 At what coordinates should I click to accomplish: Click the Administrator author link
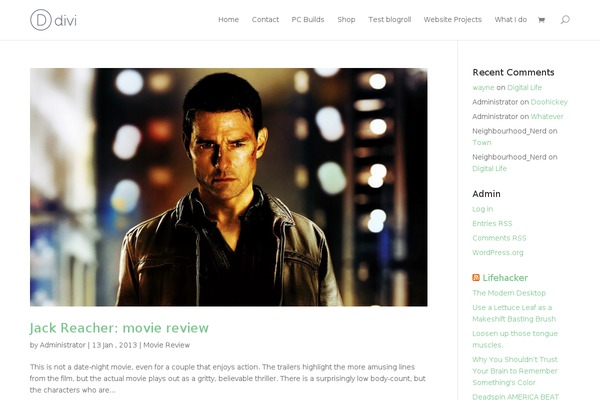pos(62,345)
